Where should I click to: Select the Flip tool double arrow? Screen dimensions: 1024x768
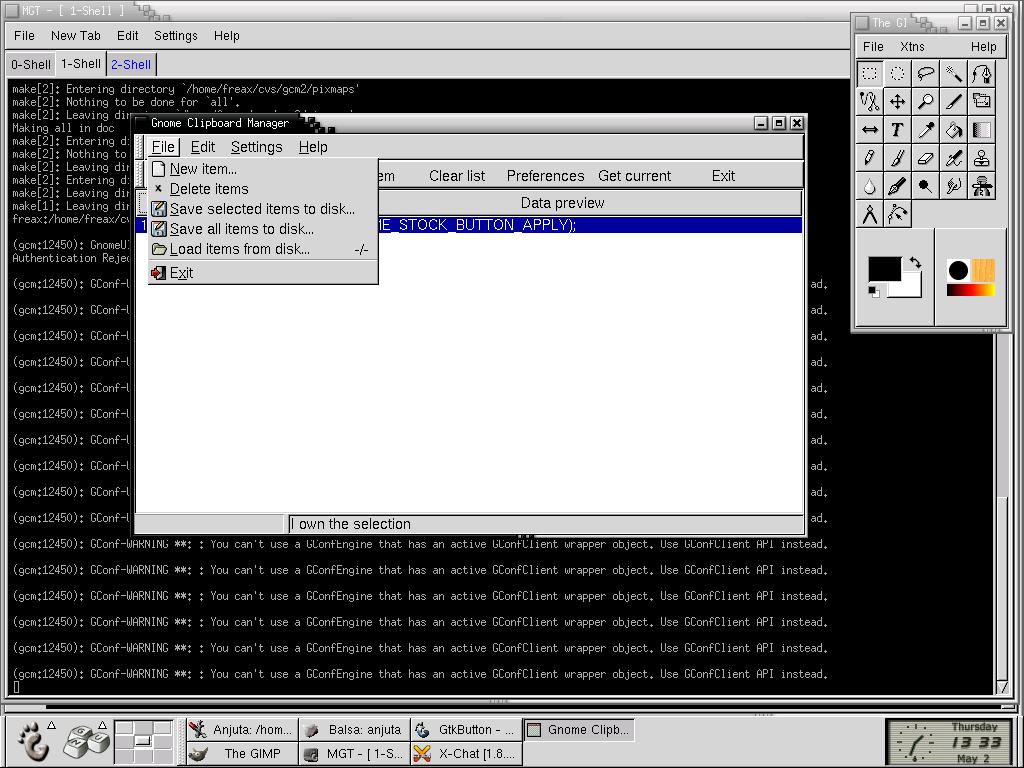coord(870,129)
